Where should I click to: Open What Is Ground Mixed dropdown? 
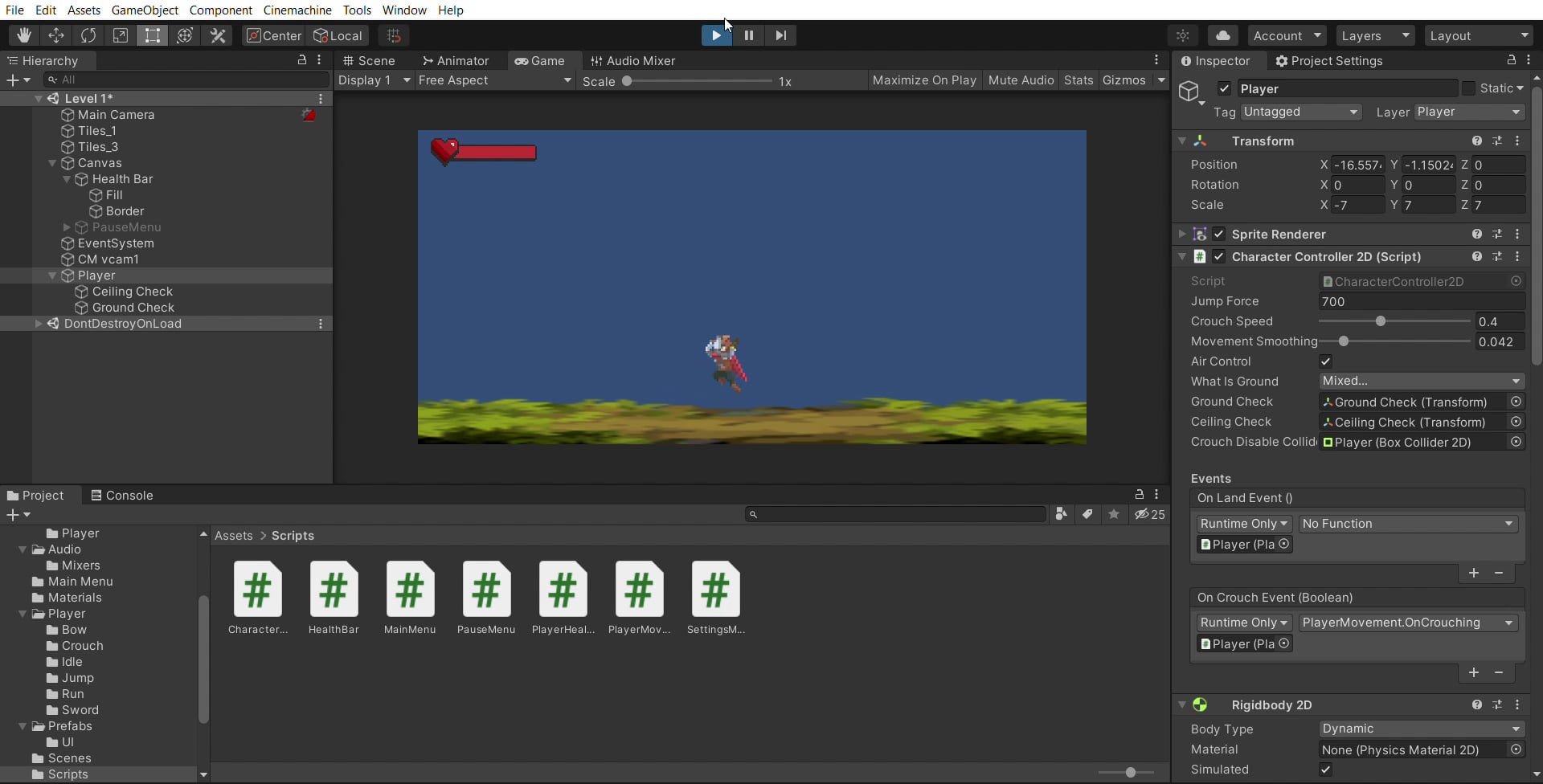click(x=1422, y=381)
